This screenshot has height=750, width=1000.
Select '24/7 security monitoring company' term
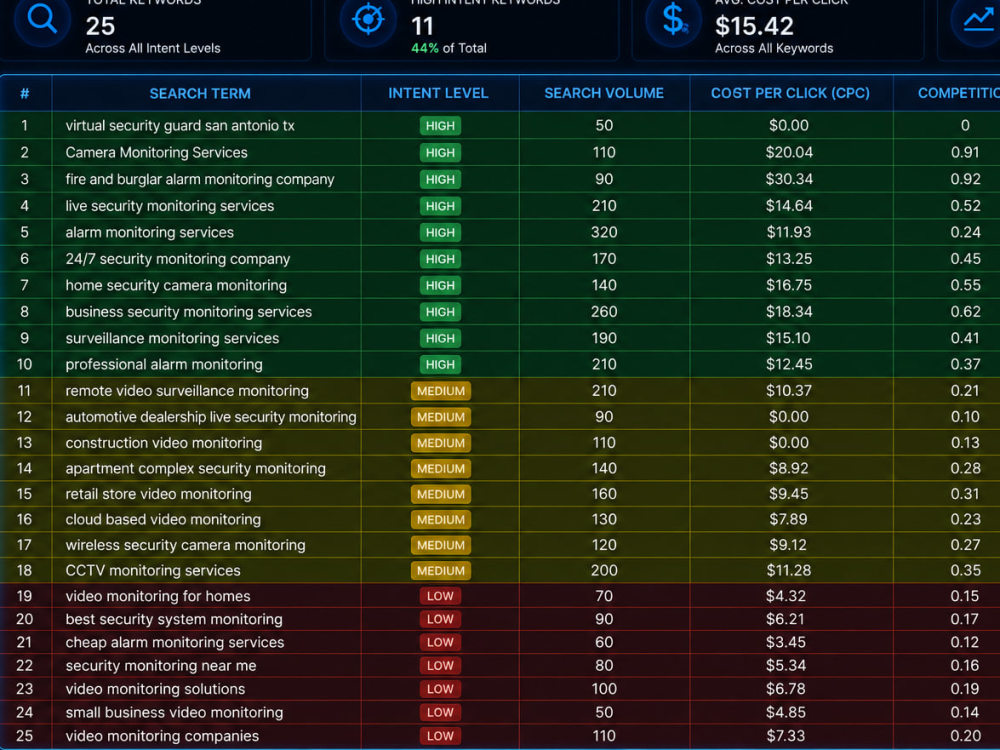(x=177, y=259)
